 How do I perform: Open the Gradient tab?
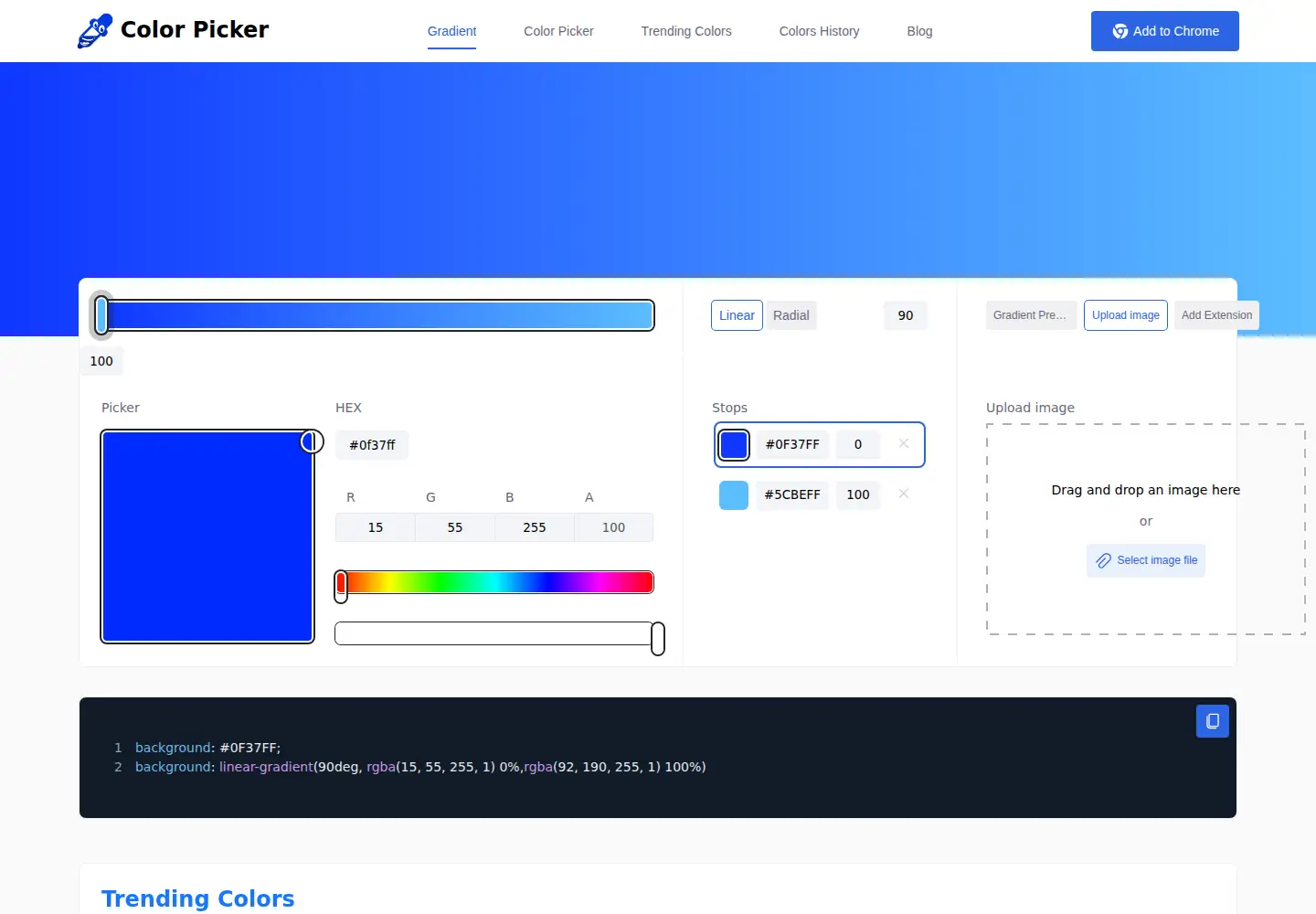coord(451,31)
